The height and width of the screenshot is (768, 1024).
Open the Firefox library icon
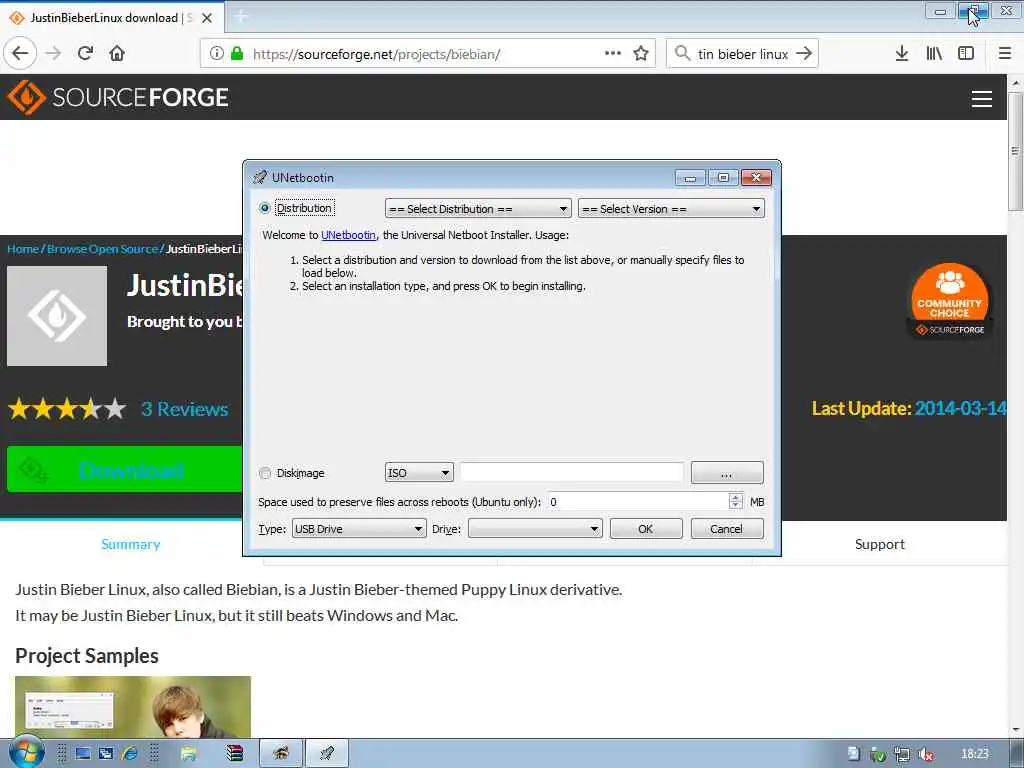(x=934, y=54)
